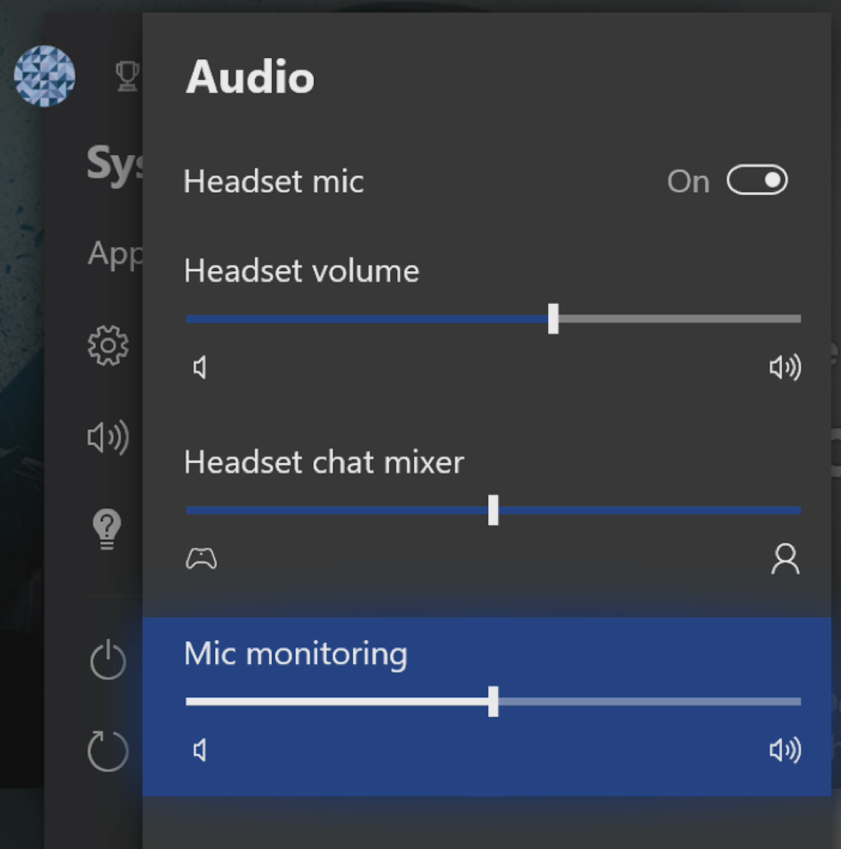841x849 pixels.
Task: Open the profile avatar picture
Action: pyautogui.click(x=45, y=76)
